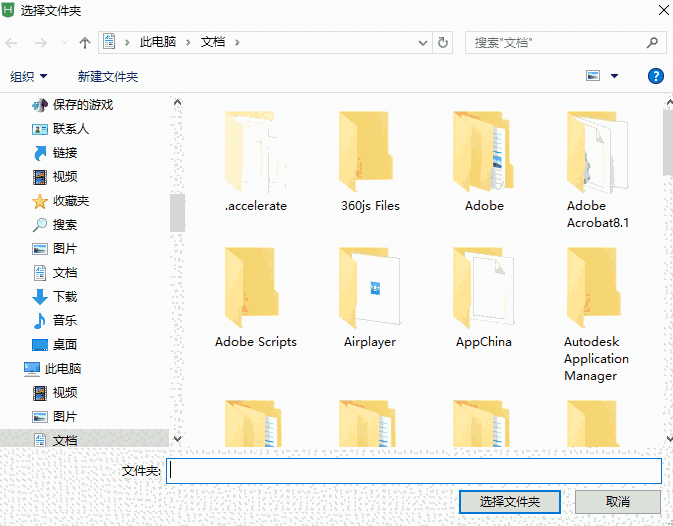The height and width of the screenshot is (526, 673).
Task: Select the Adobe Acrobat8.1 folder
Action: coord(597,170)
